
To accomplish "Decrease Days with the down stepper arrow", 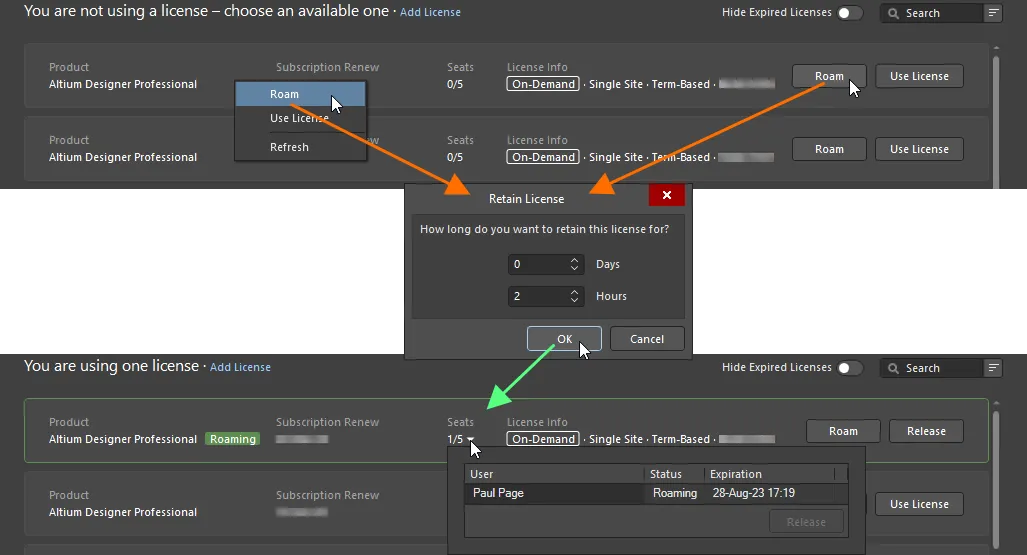I will click(574, 269).
